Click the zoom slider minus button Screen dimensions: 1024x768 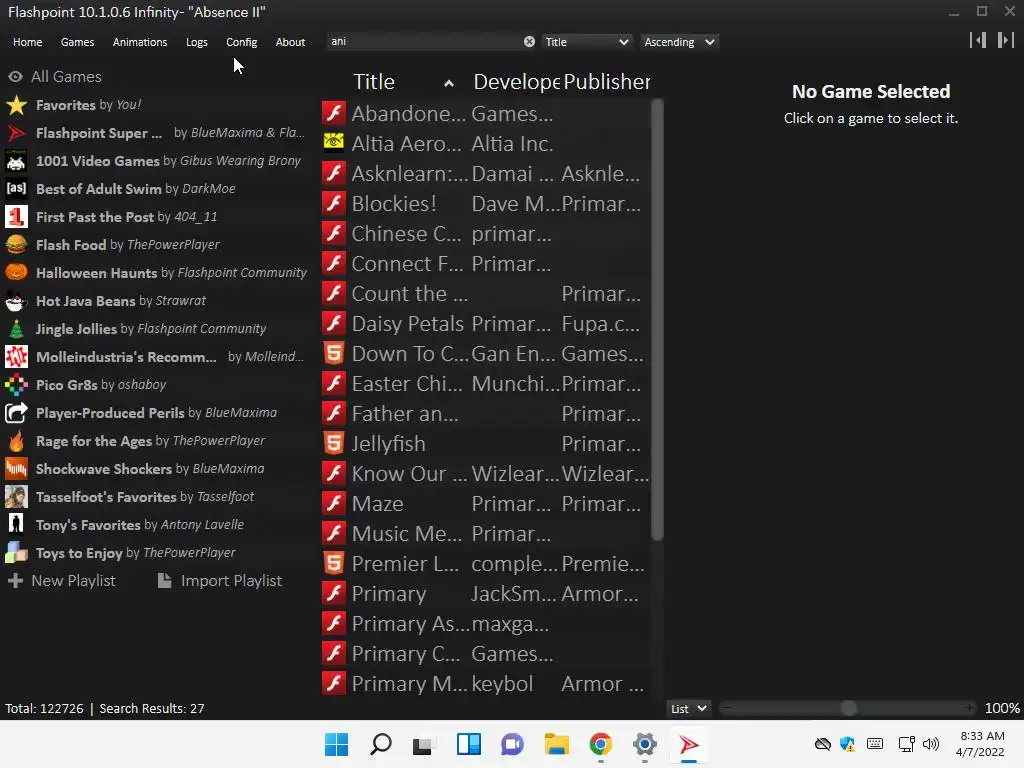(727, 708)
